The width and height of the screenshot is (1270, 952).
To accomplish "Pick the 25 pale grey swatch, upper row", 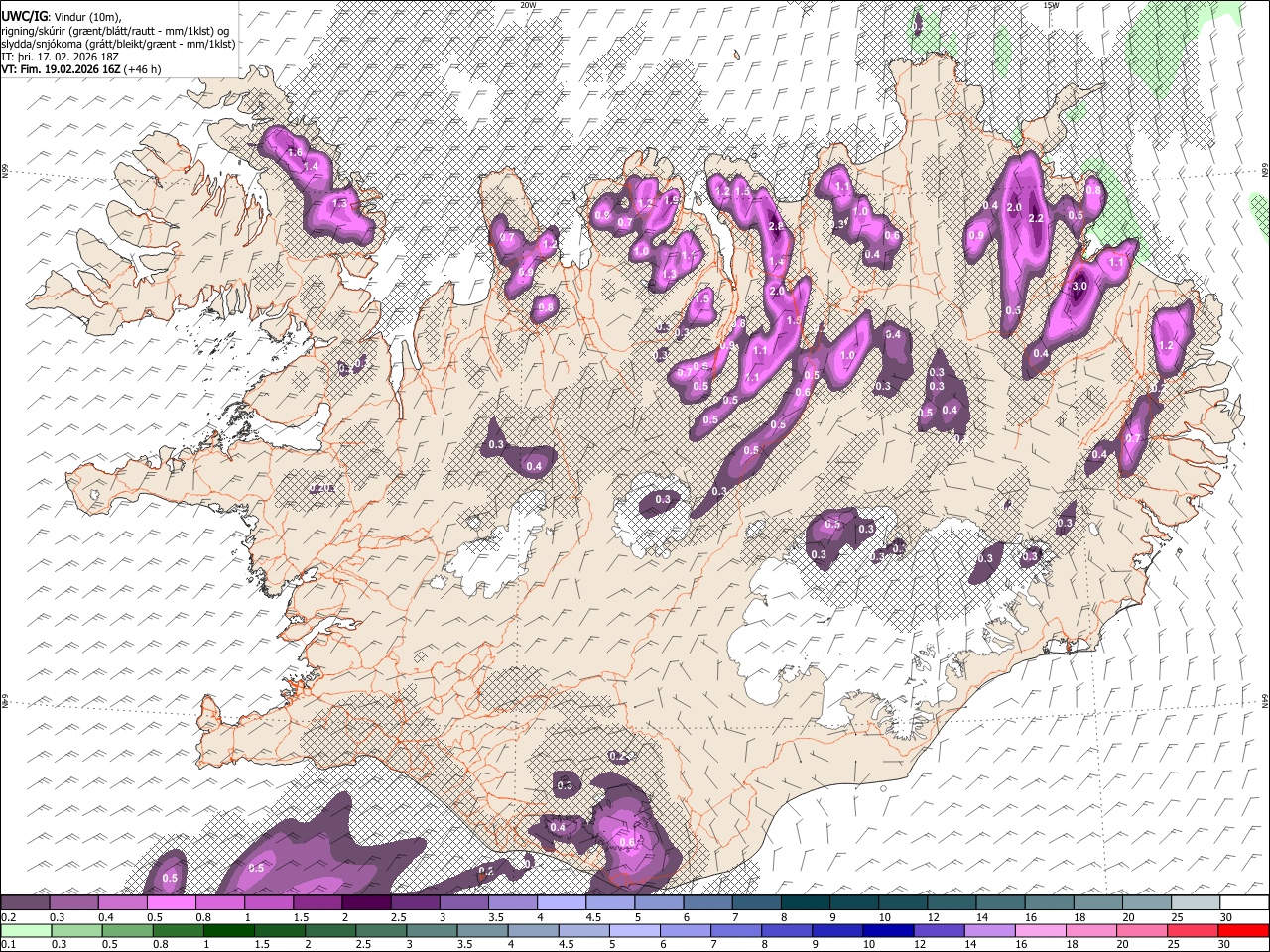I will [x=1196, y=903].
